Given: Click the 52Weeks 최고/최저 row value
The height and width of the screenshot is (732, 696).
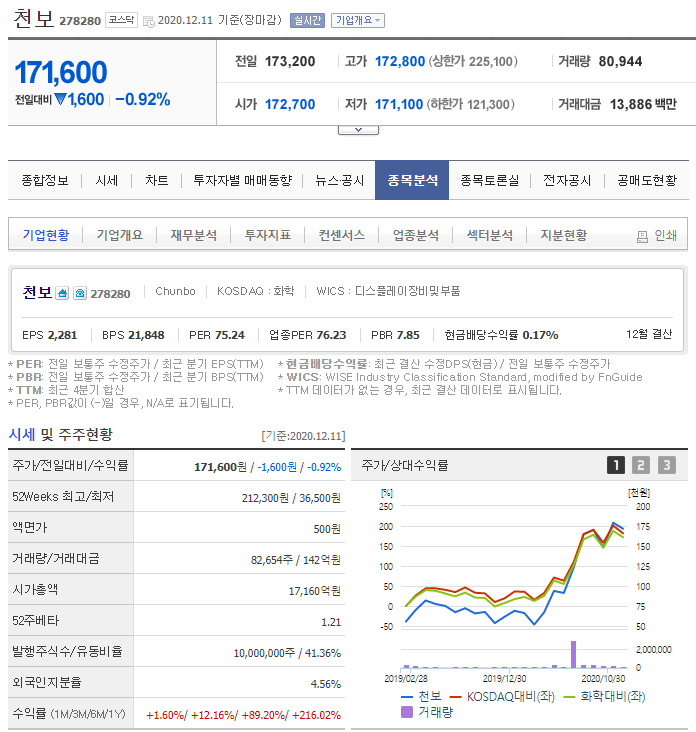Looking at the screenshot, I should pyautogui.click(x=291, y=498).
